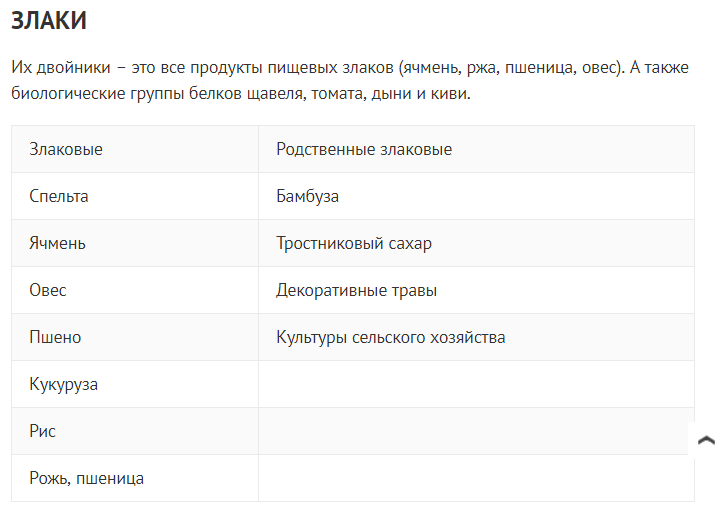Click the empty cell beside Кукуруза

tap(476, 385)
